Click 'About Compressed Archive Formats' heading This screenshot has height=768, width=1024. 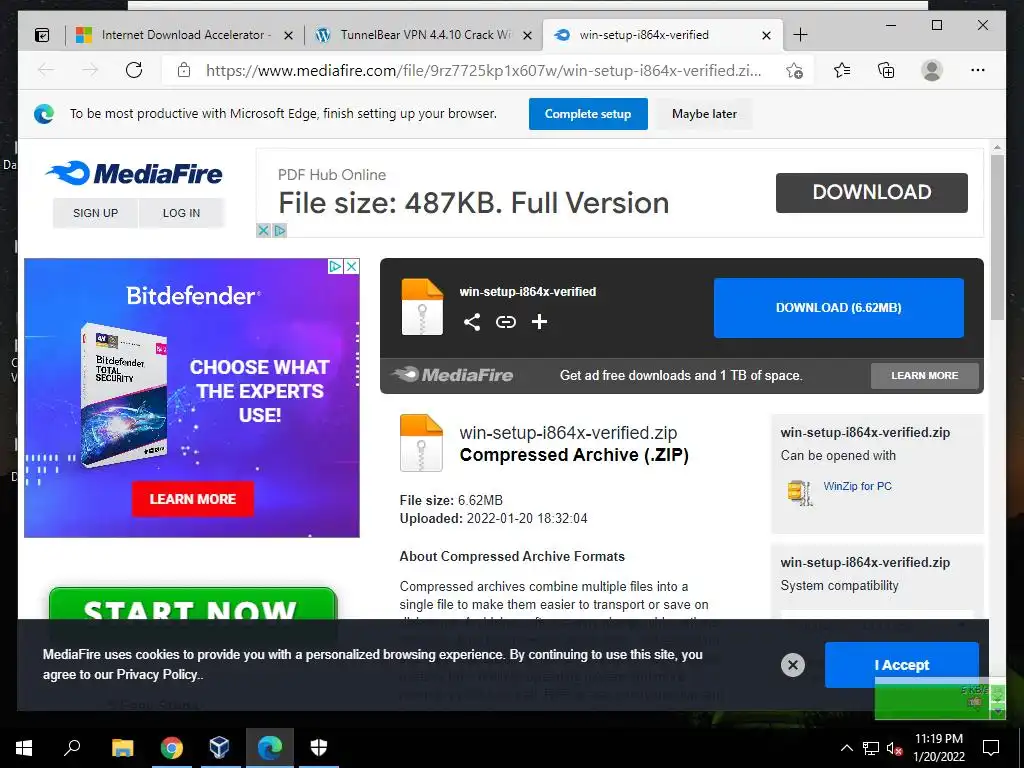tap(512, 556)
